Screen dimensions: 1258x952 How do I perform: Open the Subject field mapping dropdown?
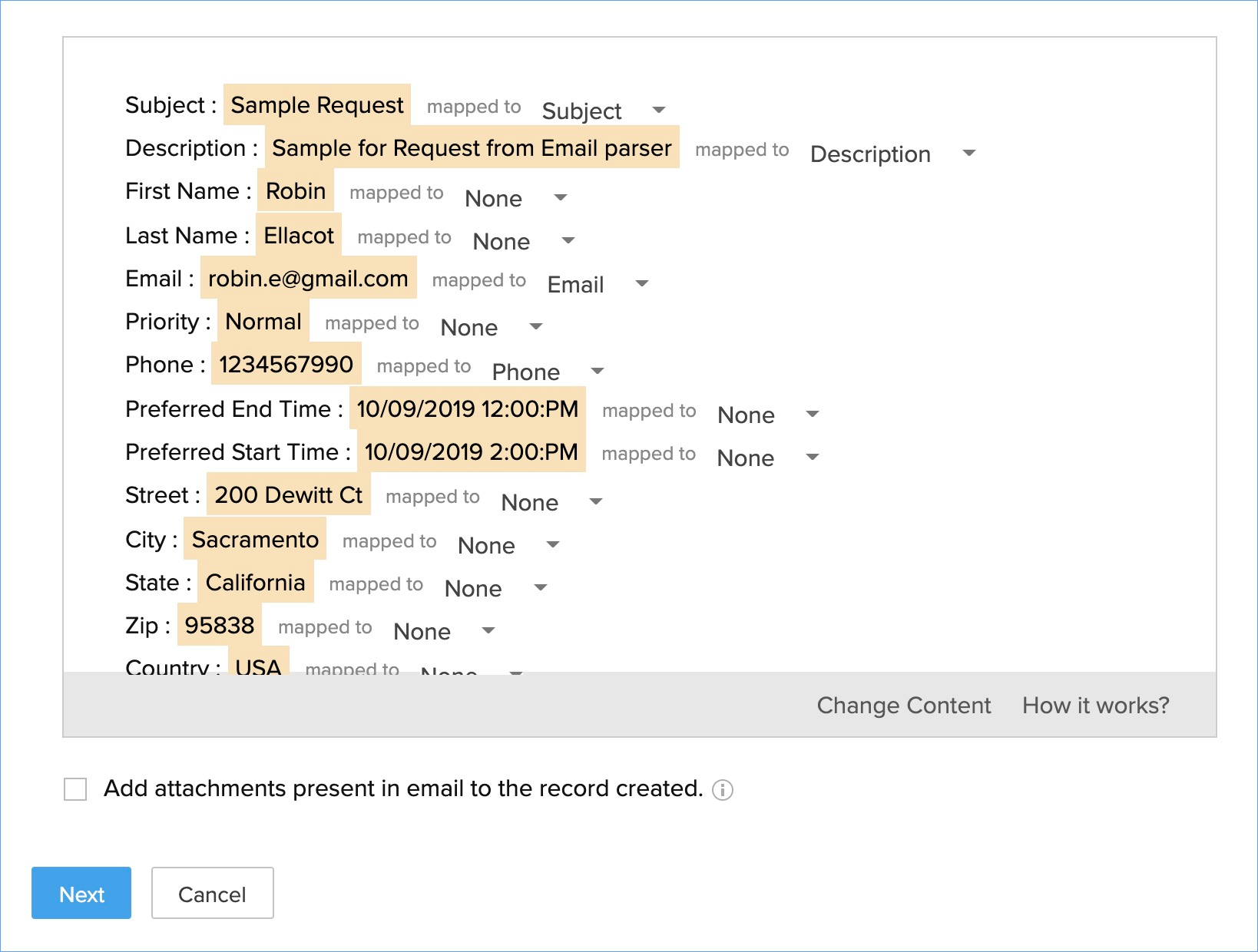pyautogui.click(x=603, y=111)
